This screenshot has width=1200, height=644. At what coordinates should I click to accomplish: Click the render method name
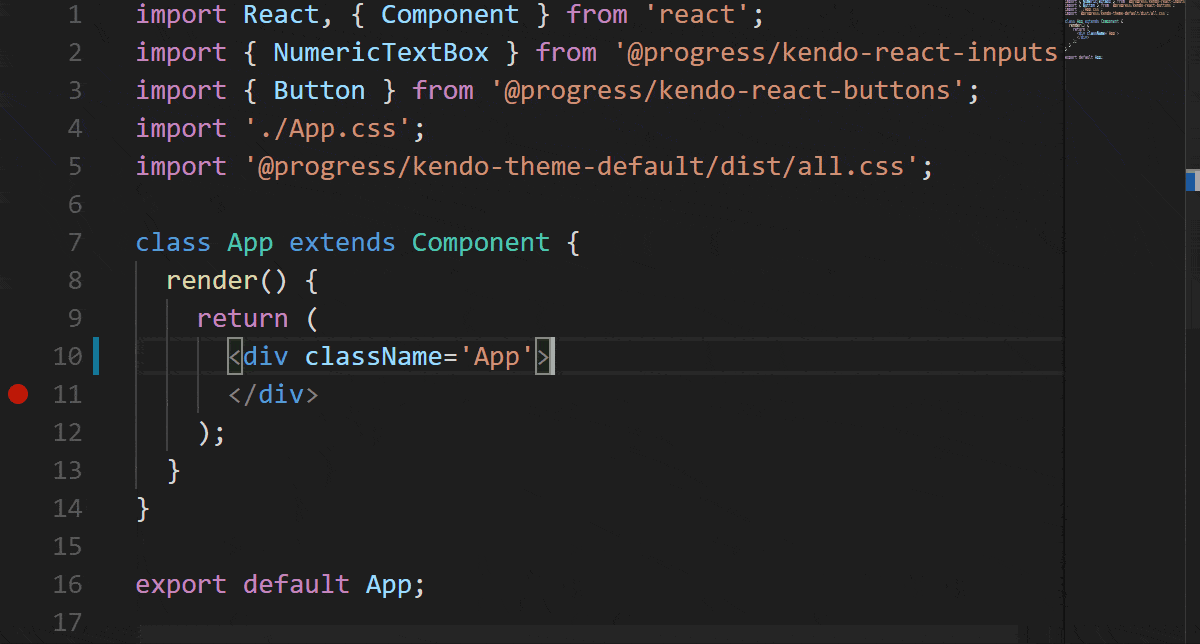tap(213, 281)
